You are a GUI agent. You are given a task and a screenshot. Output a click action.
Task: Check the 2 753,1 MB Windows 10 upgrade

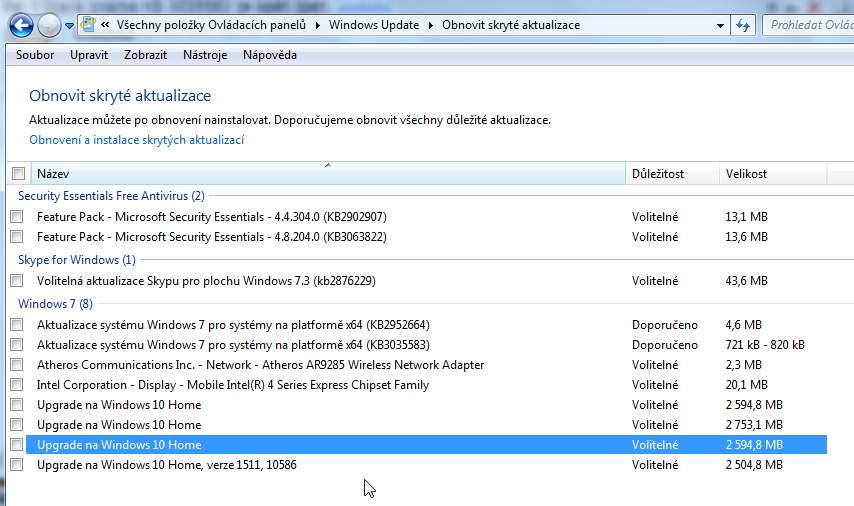[x=17, y=425]
